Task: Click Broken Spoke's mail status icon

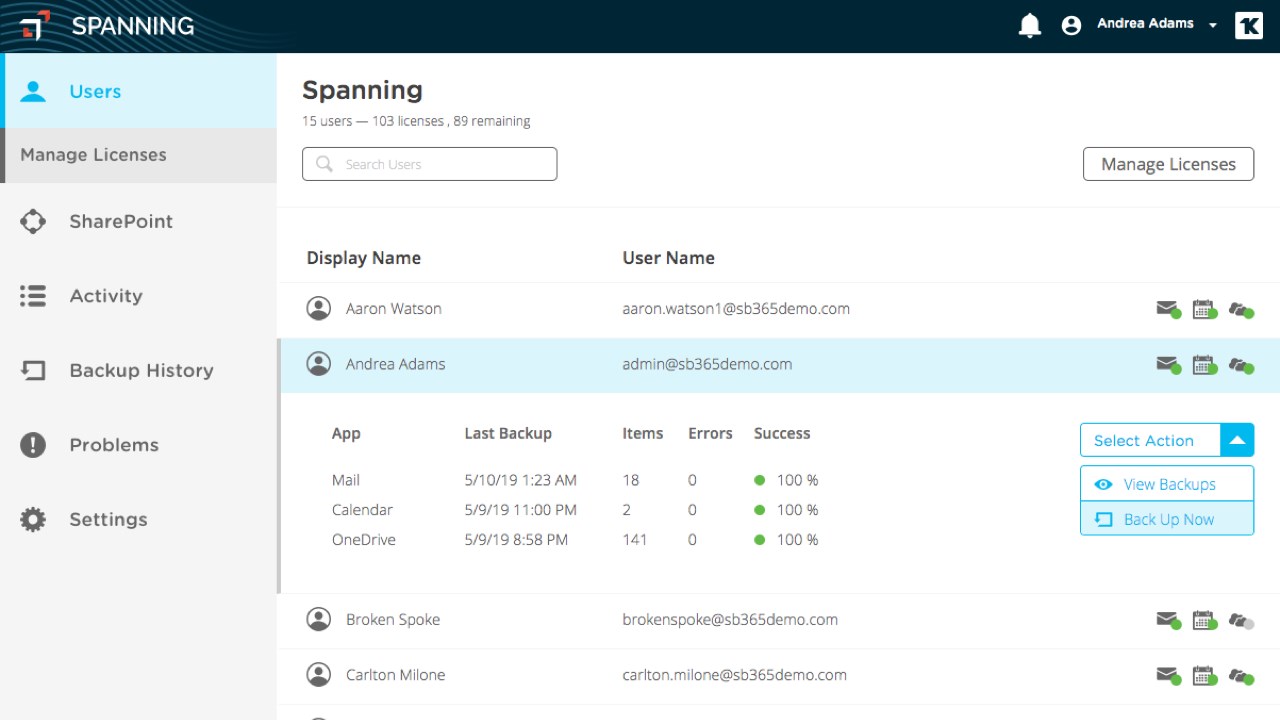Action: 1168,620
